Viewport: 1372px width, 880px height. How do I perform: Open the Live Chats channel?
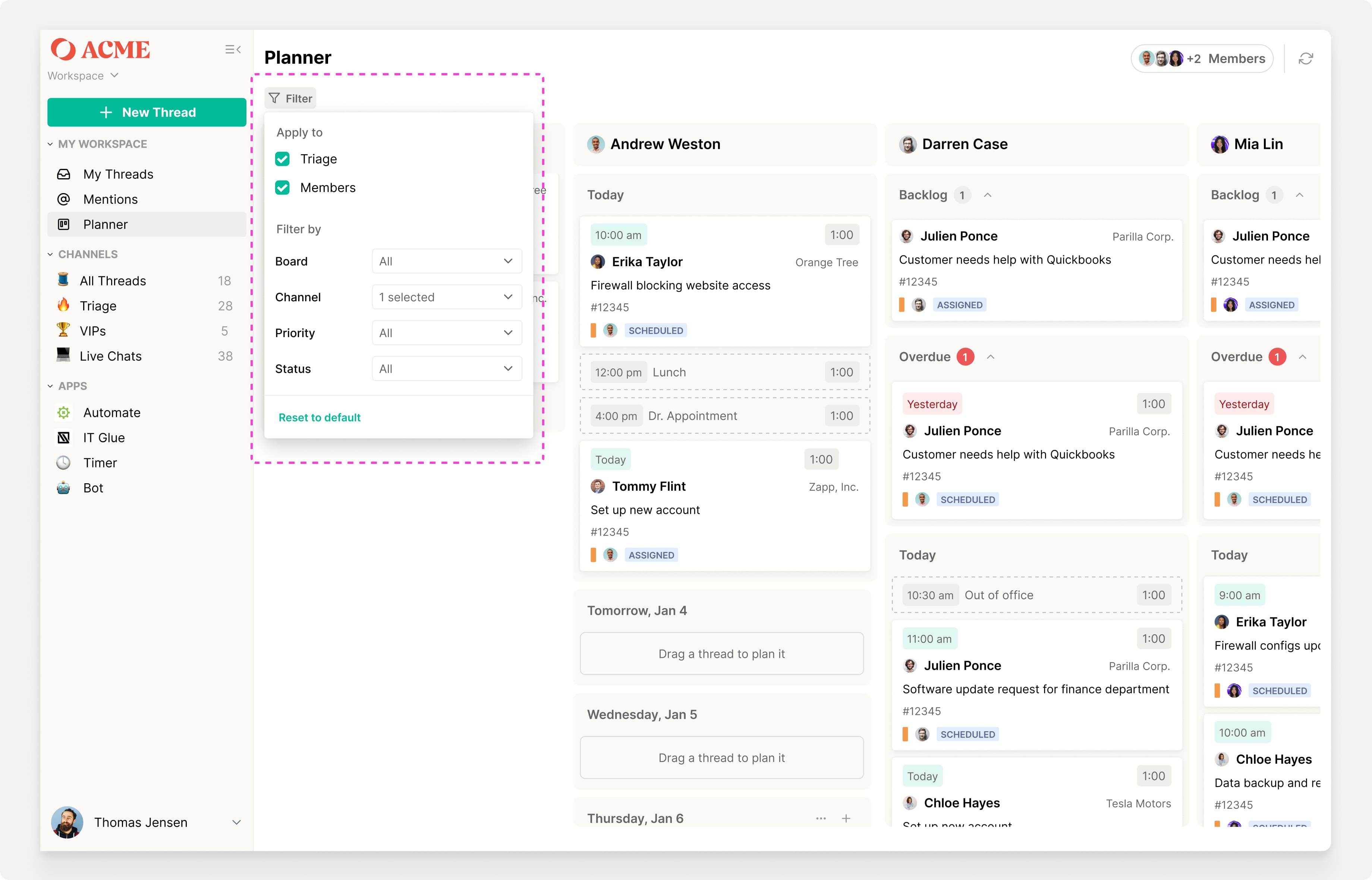110,356
